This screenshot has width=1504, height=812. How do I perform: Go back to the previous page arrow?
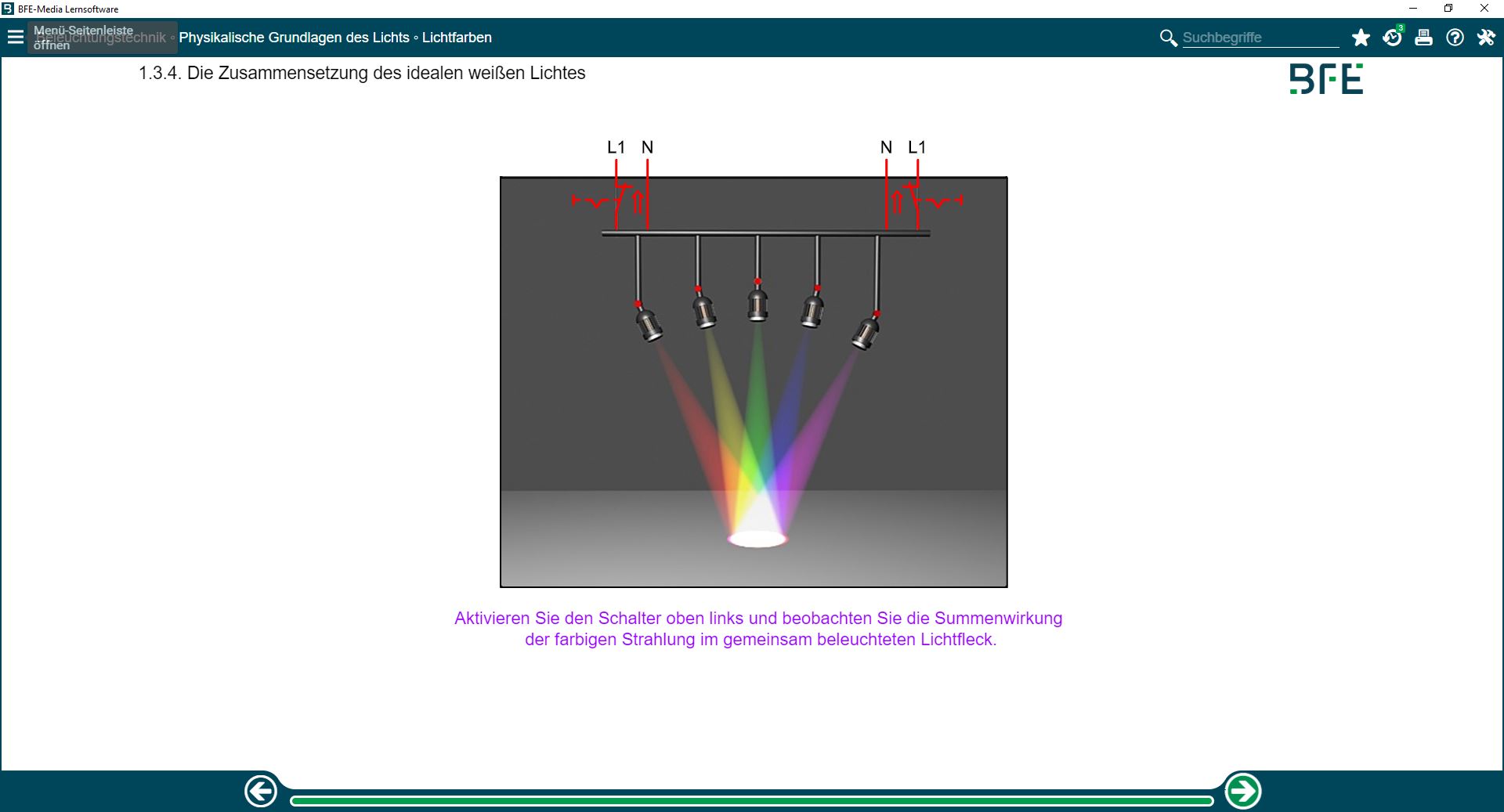(x=261, y=791)
